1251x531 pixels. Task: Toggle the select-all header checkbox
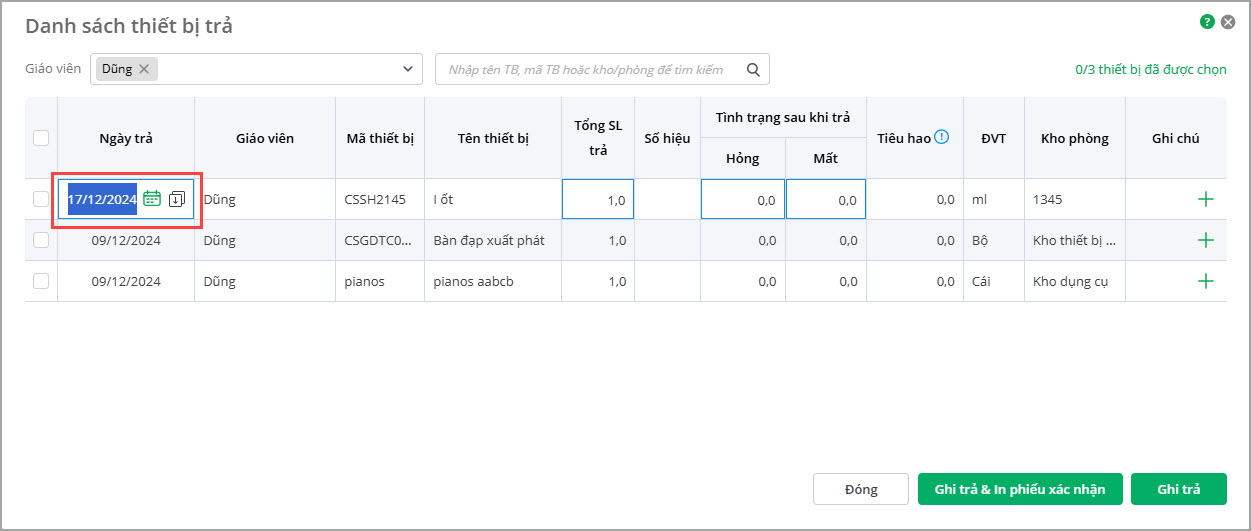(41, 138)
